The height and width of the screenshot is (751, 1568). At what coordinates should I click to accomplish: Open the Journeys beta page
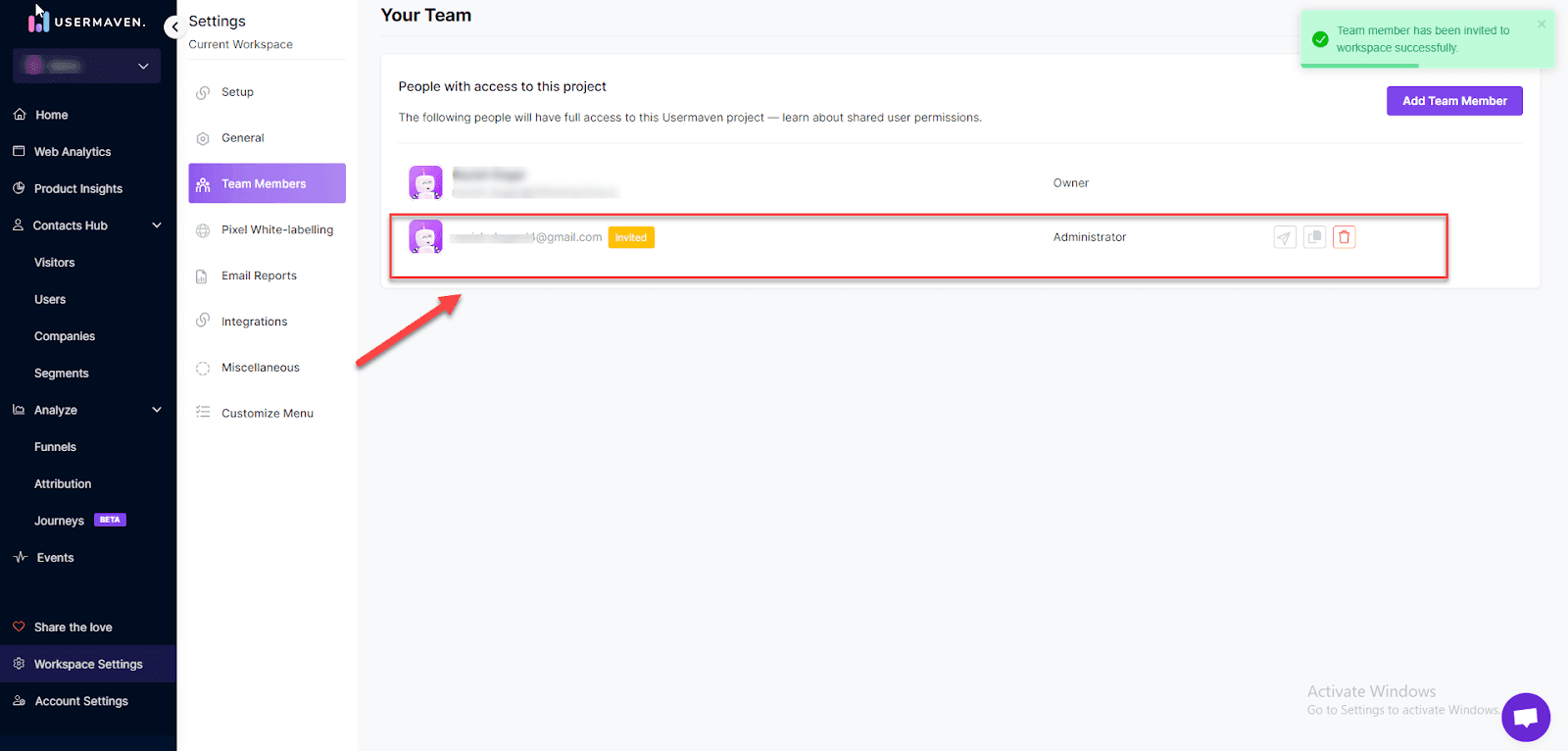[x=60, y=521]
